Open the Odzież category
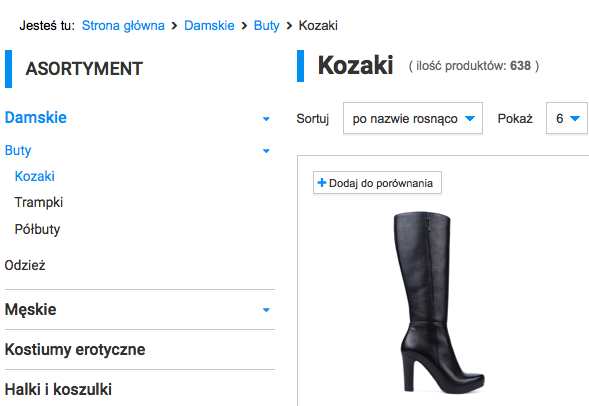The image size is (589, 406). 25,266
